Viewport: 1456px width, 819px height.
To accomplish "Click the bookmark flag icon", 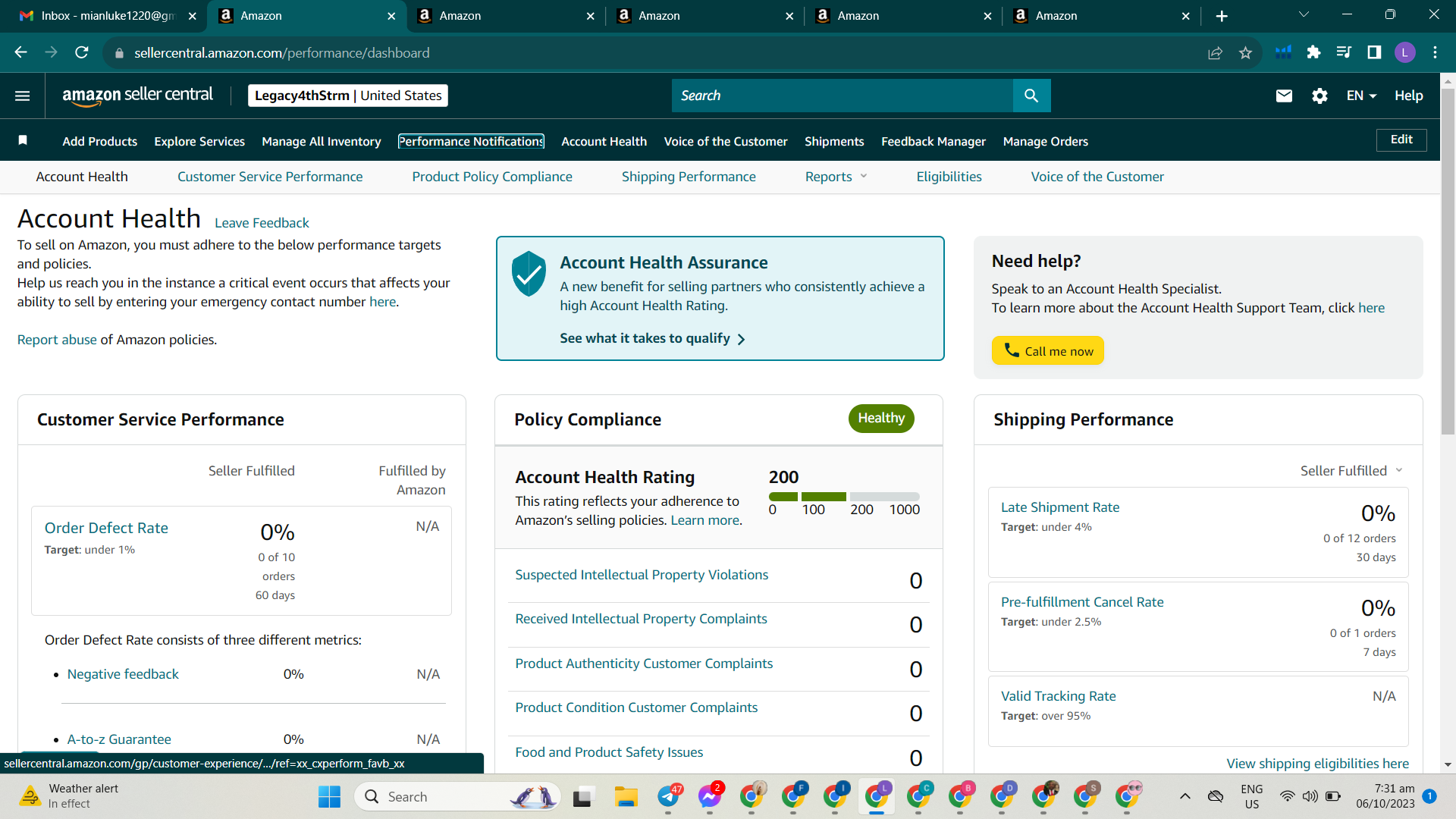I will pos(23,140).
